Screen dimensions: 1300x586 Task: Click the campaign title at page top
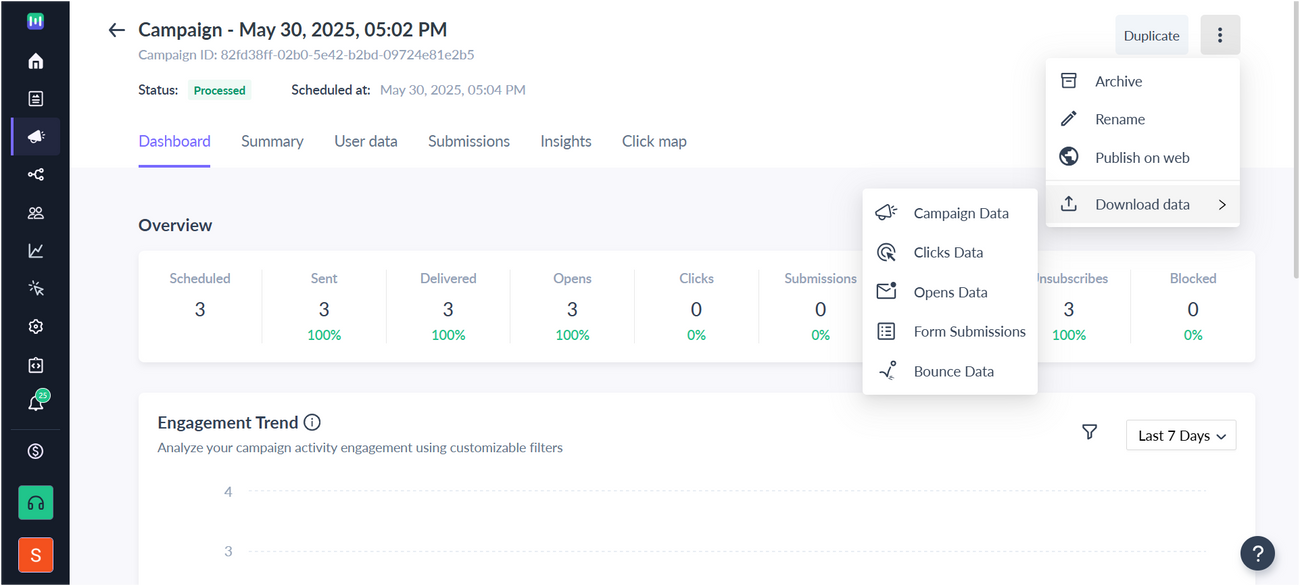[293, 30]
